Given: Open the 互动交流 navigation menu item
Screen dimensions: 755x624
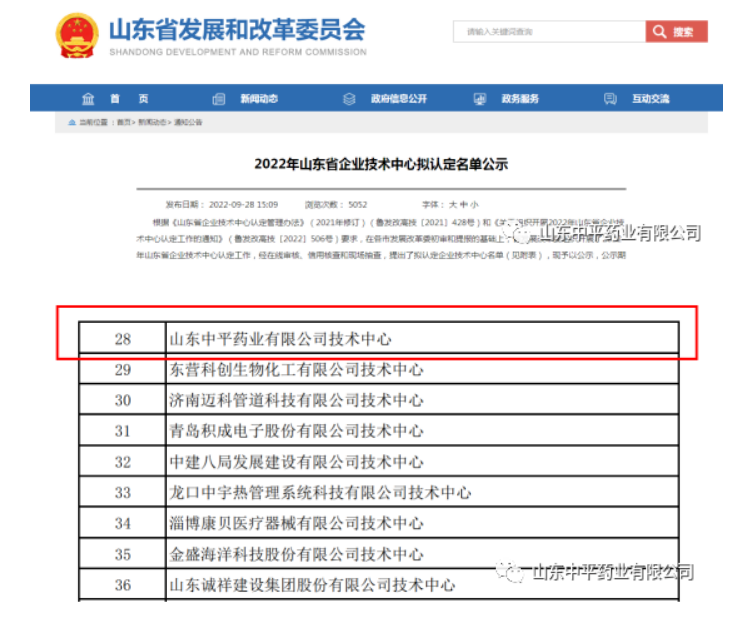Looking at the screenshot, I should tap(651, 99).
